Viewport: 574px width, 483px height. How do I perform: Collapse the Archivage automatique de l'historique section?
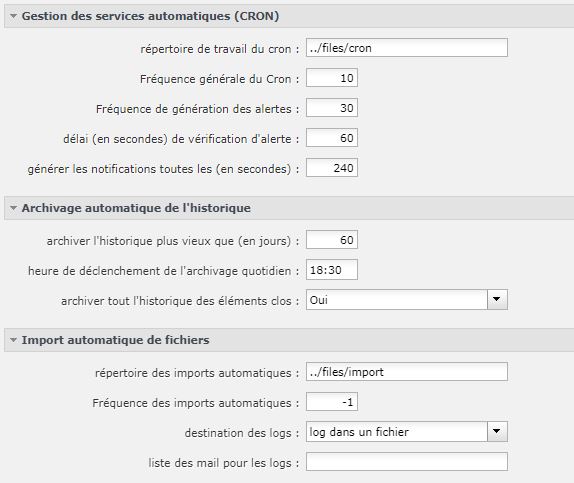point(14,208)
